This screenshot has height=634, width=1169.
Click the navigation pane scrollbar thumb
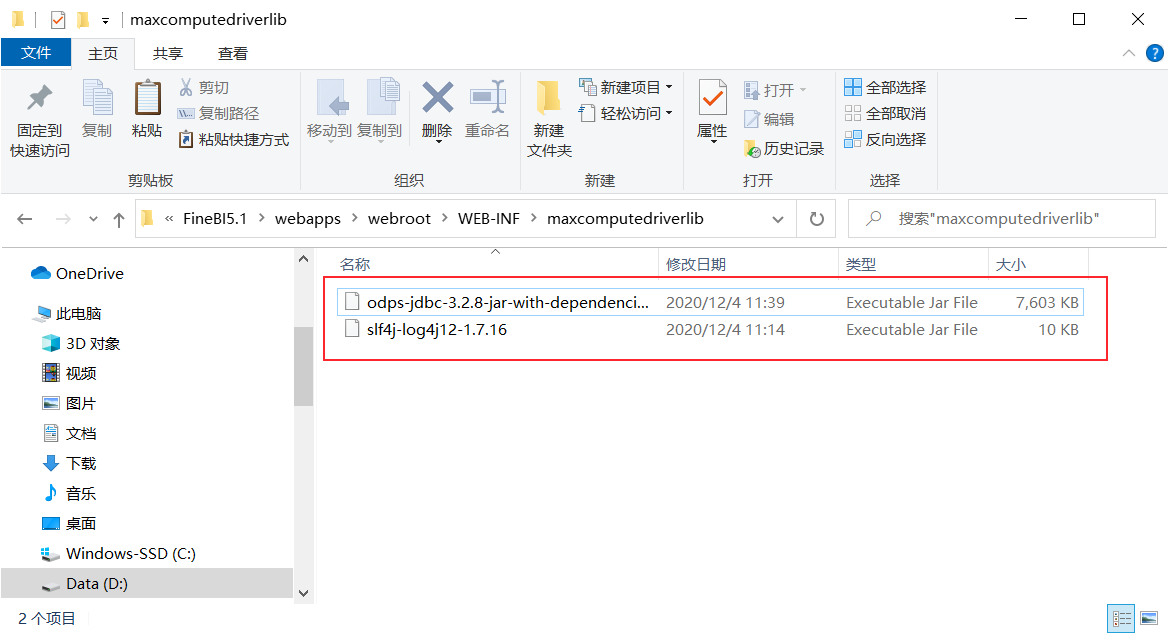[303, 365]
